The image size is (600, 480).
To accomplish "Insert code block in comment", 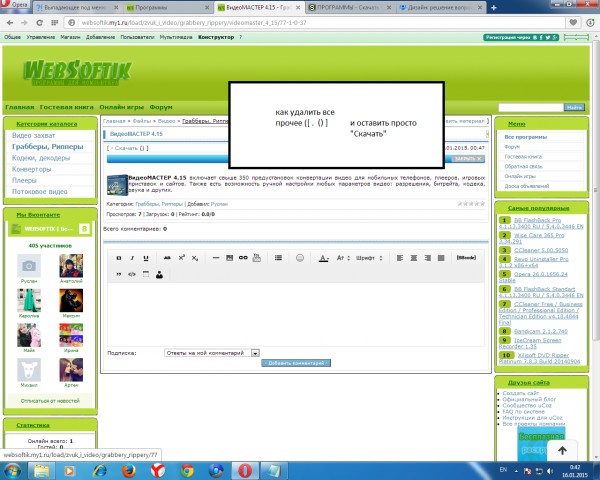I will [x=132, y=274].
